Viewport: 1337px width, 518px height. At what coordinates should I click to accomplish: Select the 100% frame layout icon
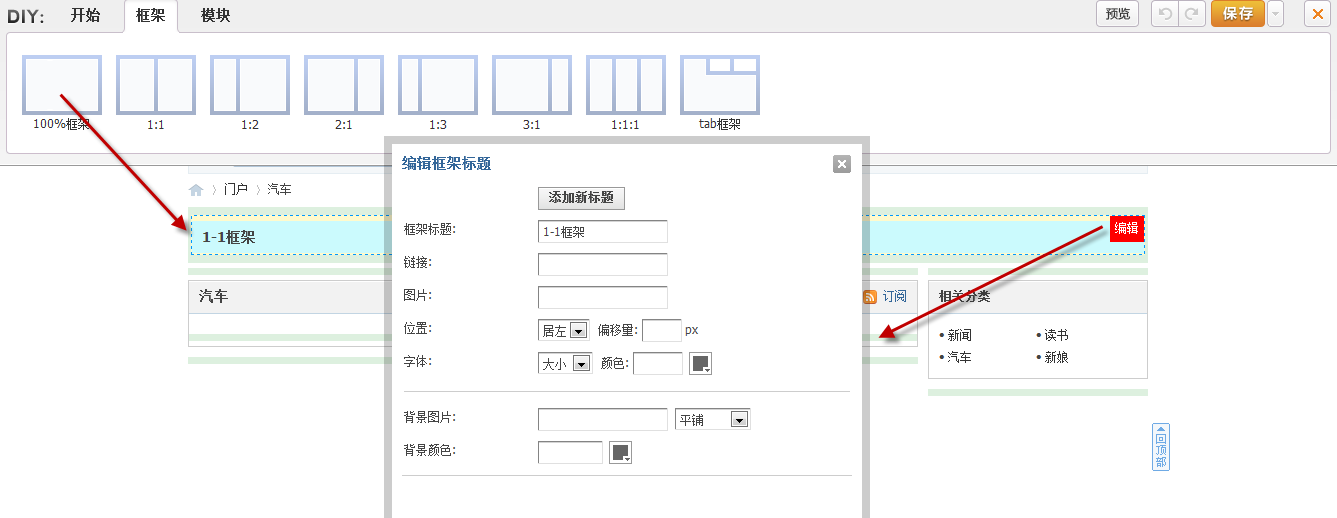pos(62,85)
